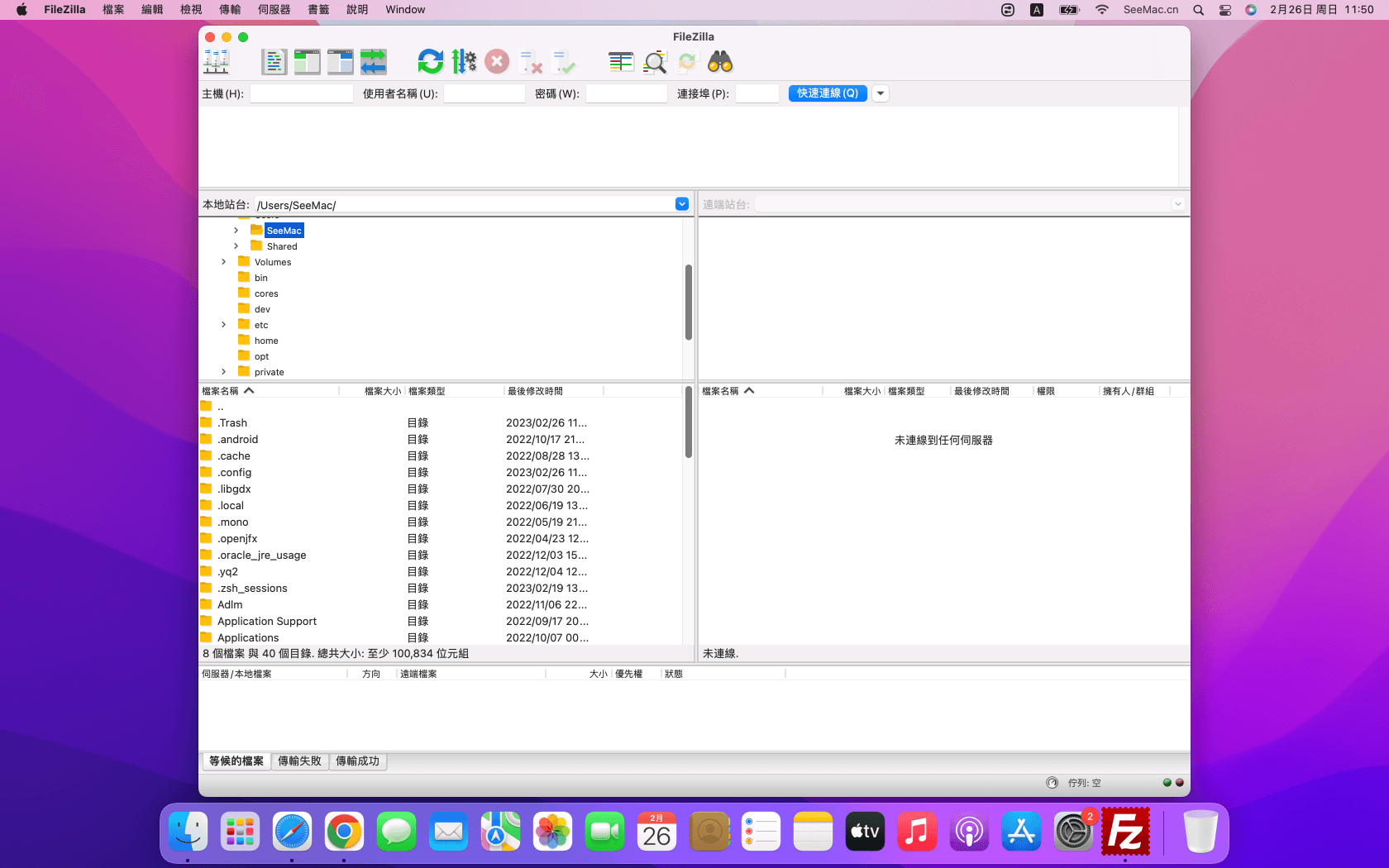The height and width of the screenshot is (868, 1389).
Task: Toggle the local directory tree view
Action: (x=307, y=62)
